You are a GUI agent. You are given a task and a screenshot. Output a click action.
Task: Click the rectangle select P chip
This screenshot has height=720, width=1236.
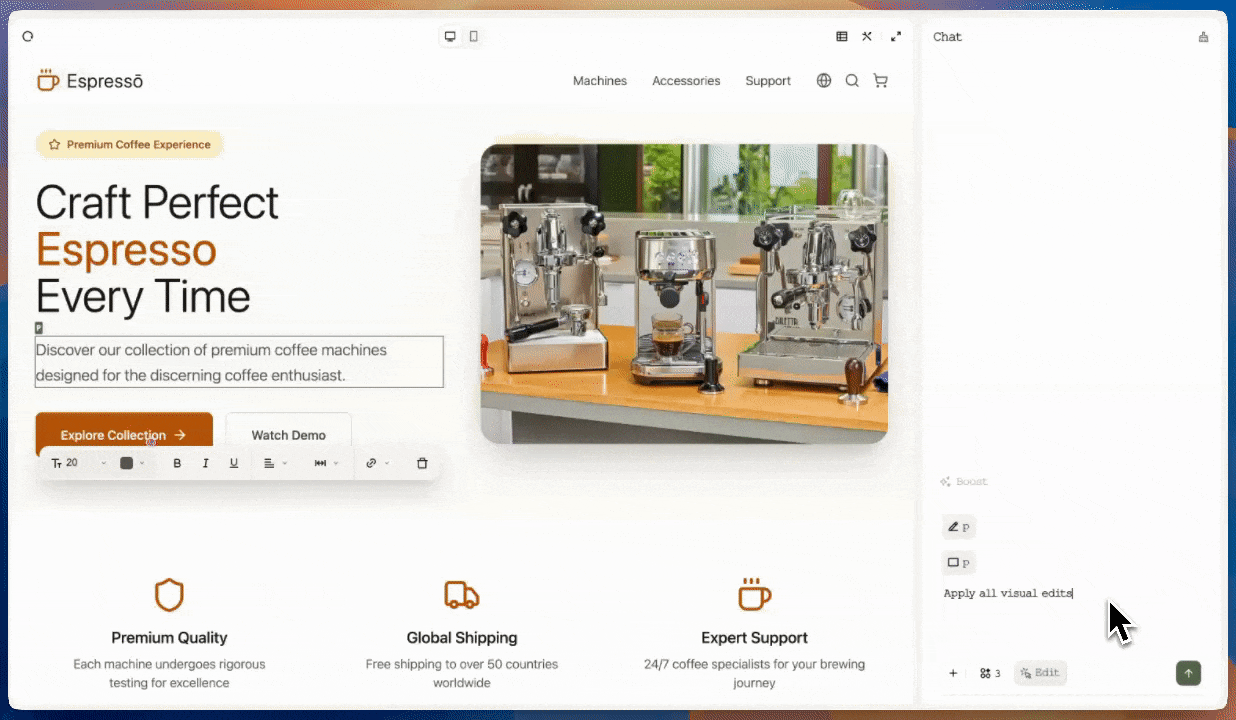tap(959, 563)
